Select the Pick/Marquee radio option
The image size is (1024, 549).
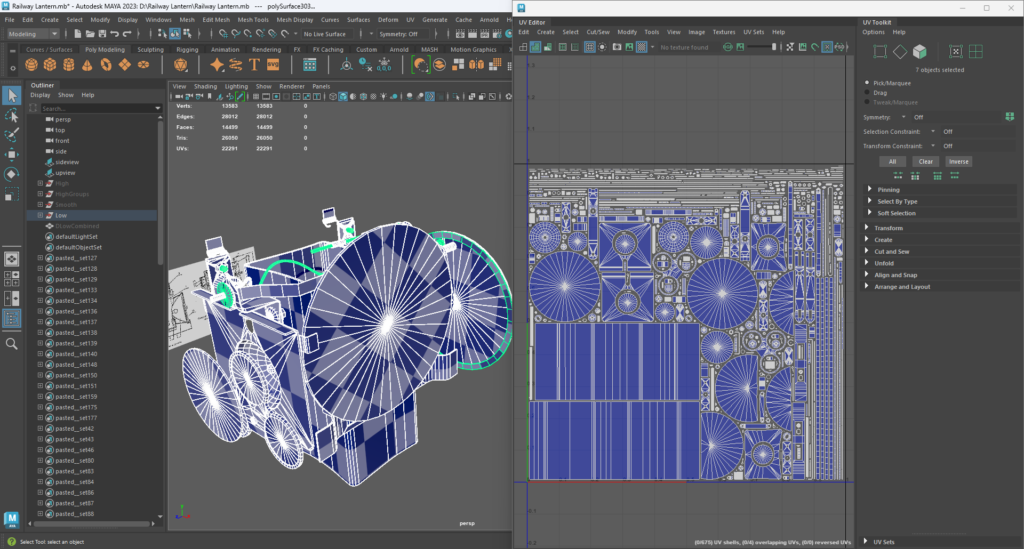click(867, 82)
